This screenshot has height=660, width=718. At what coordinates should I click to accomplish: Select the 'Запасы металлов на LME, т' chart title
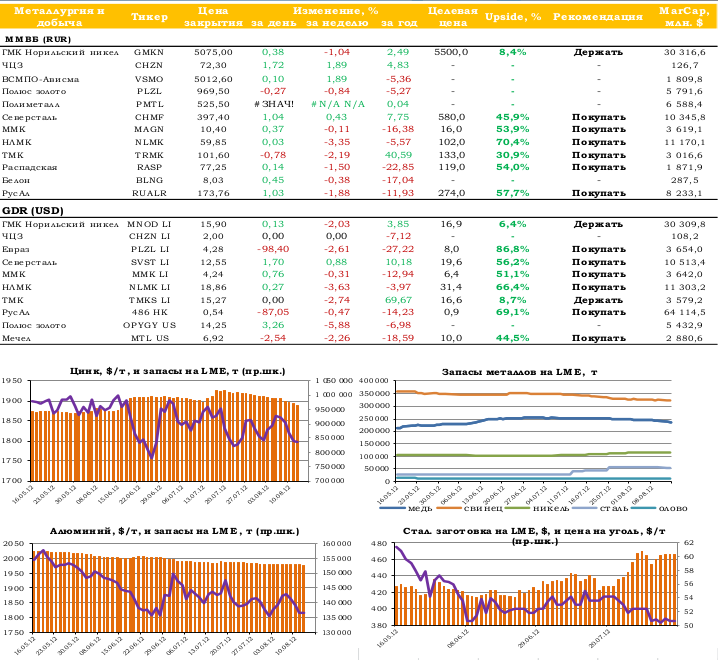tap(519, 372)
